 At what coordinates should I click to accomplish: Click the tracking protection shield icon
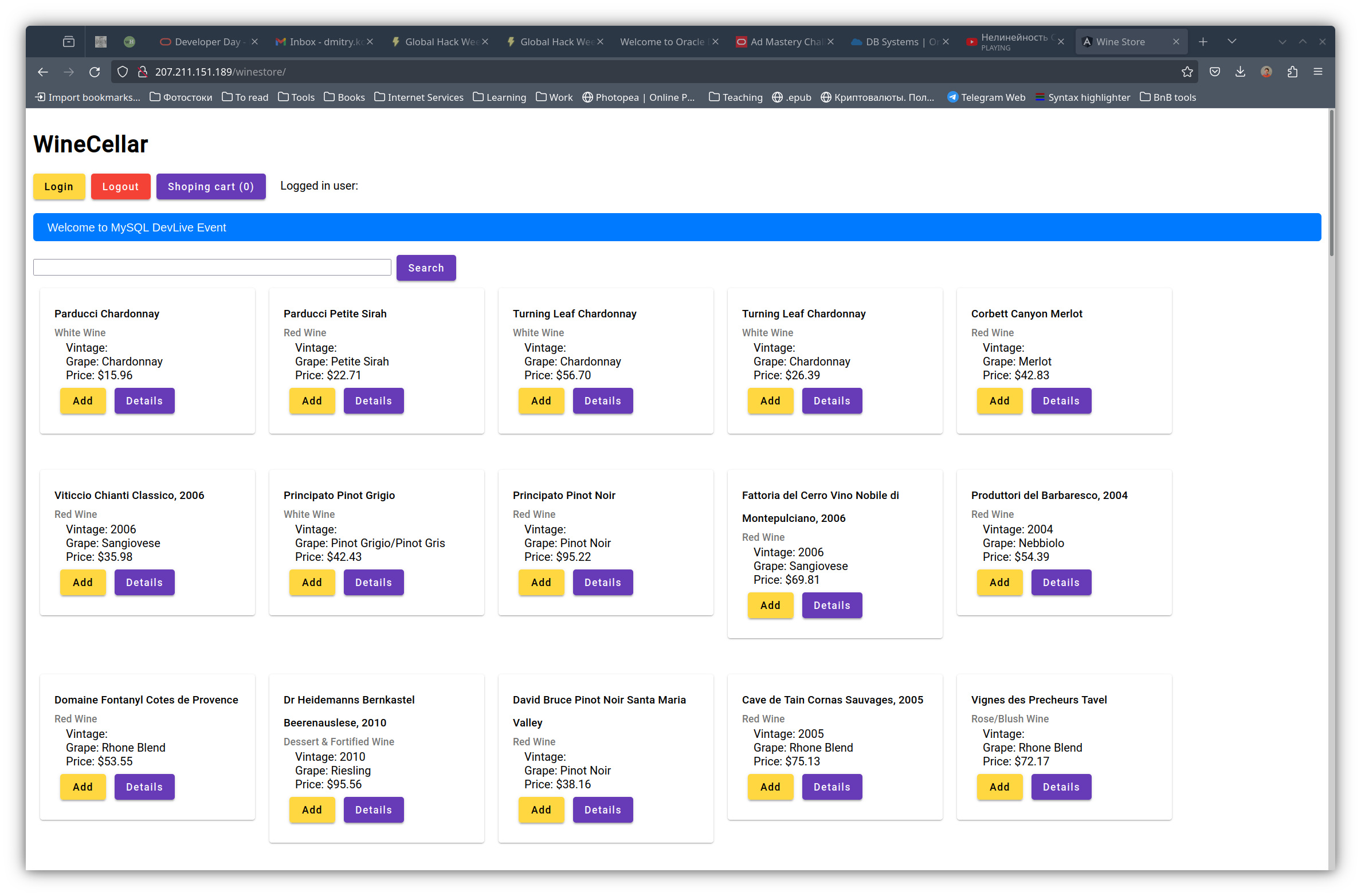(123, 72)
